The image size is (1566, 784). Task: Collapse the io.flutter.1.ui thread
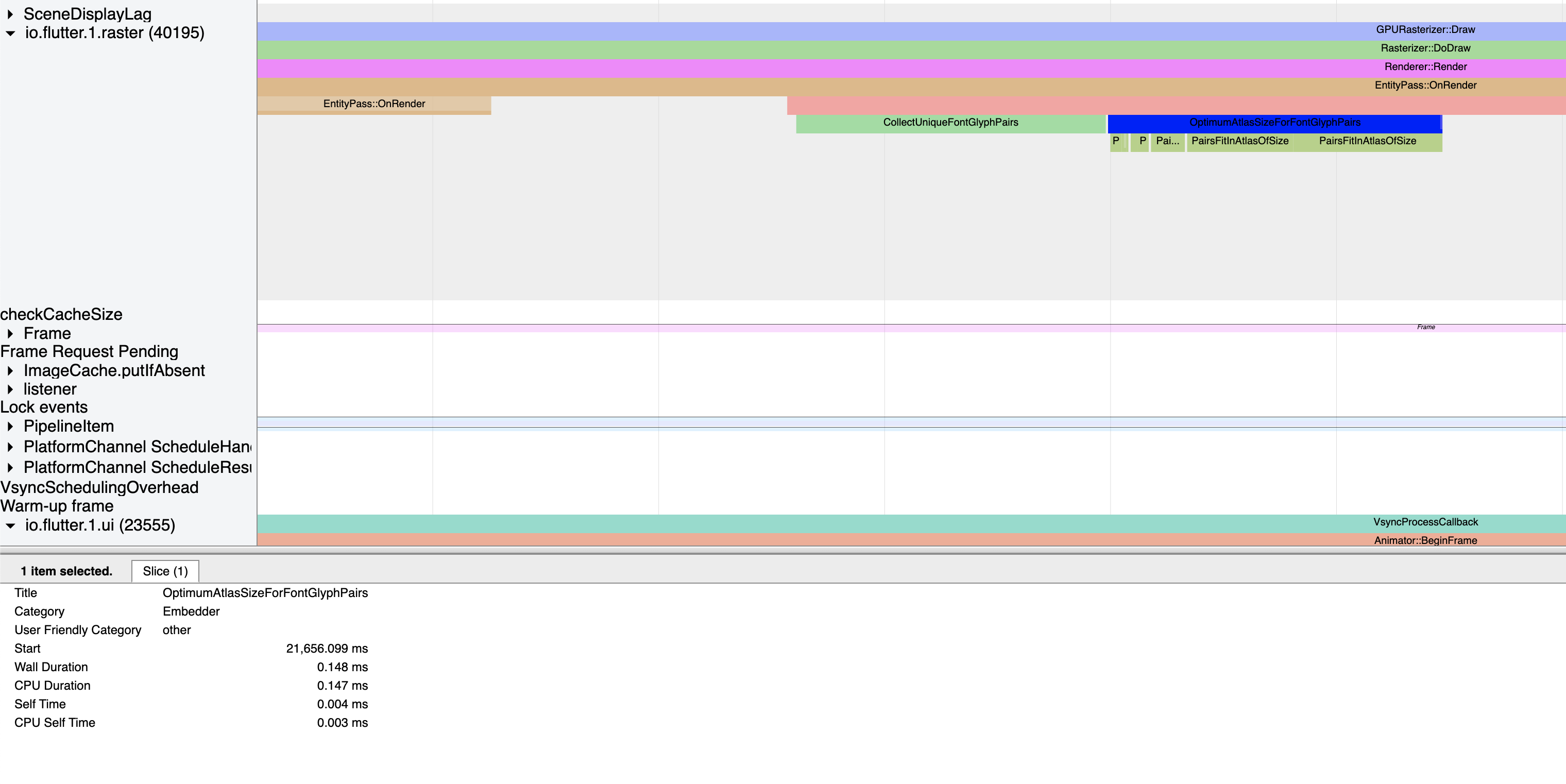click(10, 526)
